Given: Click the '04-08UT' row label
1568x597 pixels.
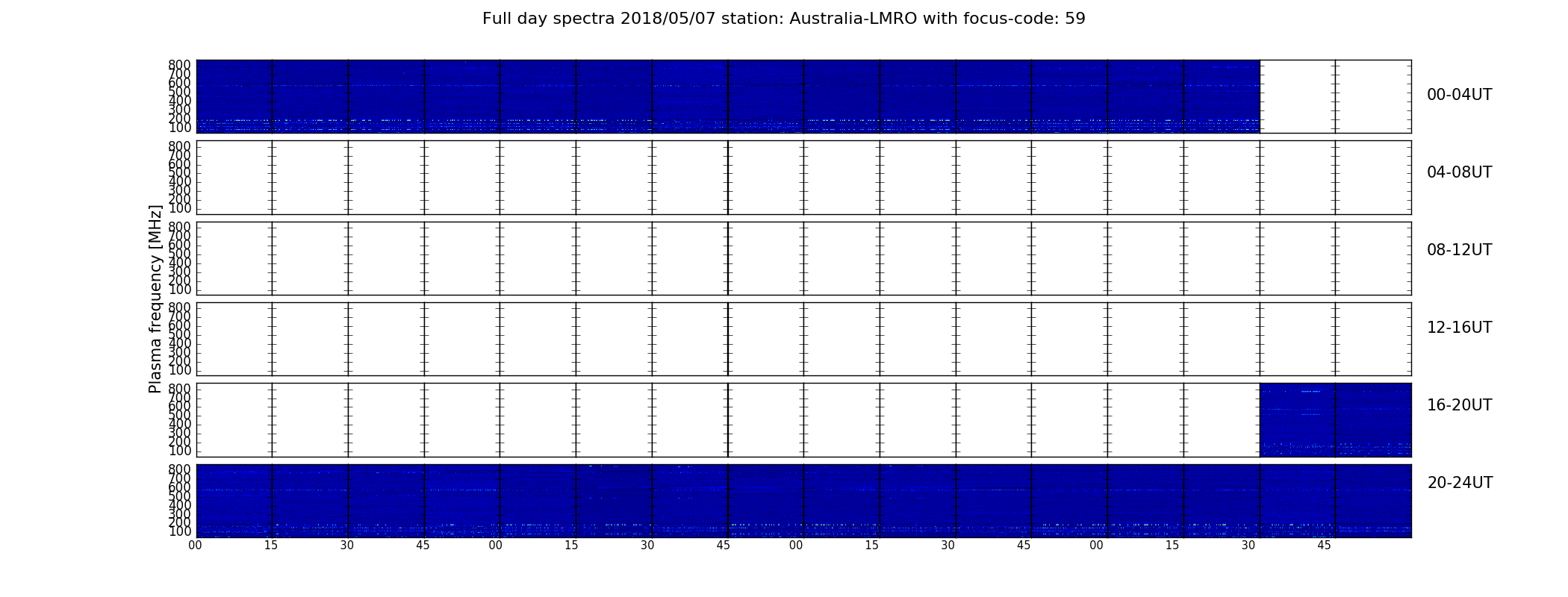Looking at the screenshot, I should (1459, 172).
